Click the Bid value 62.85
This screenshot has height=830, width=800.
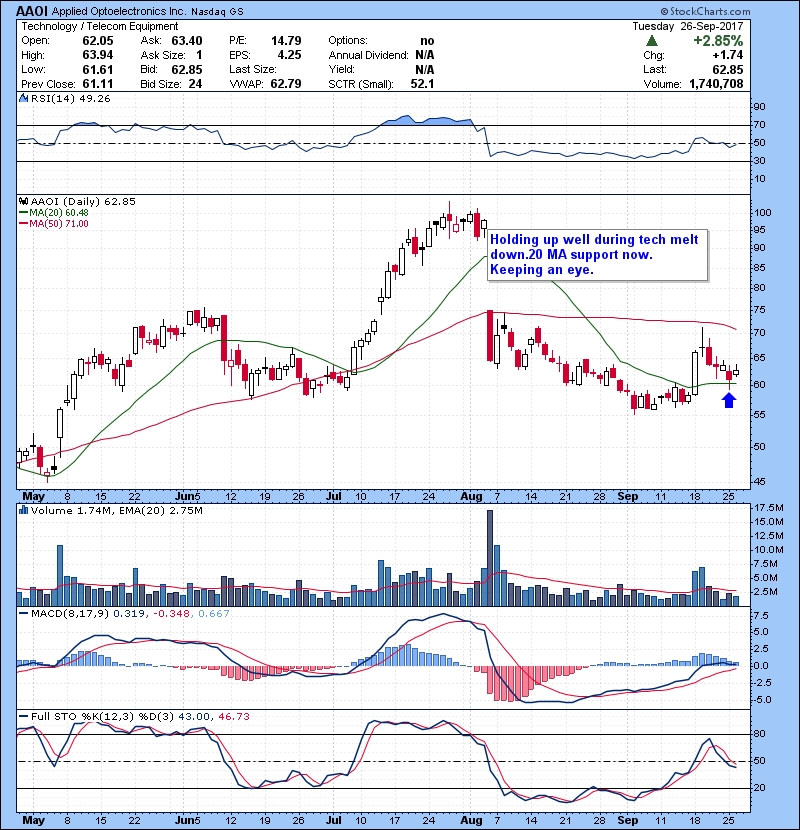click(187, 69)
